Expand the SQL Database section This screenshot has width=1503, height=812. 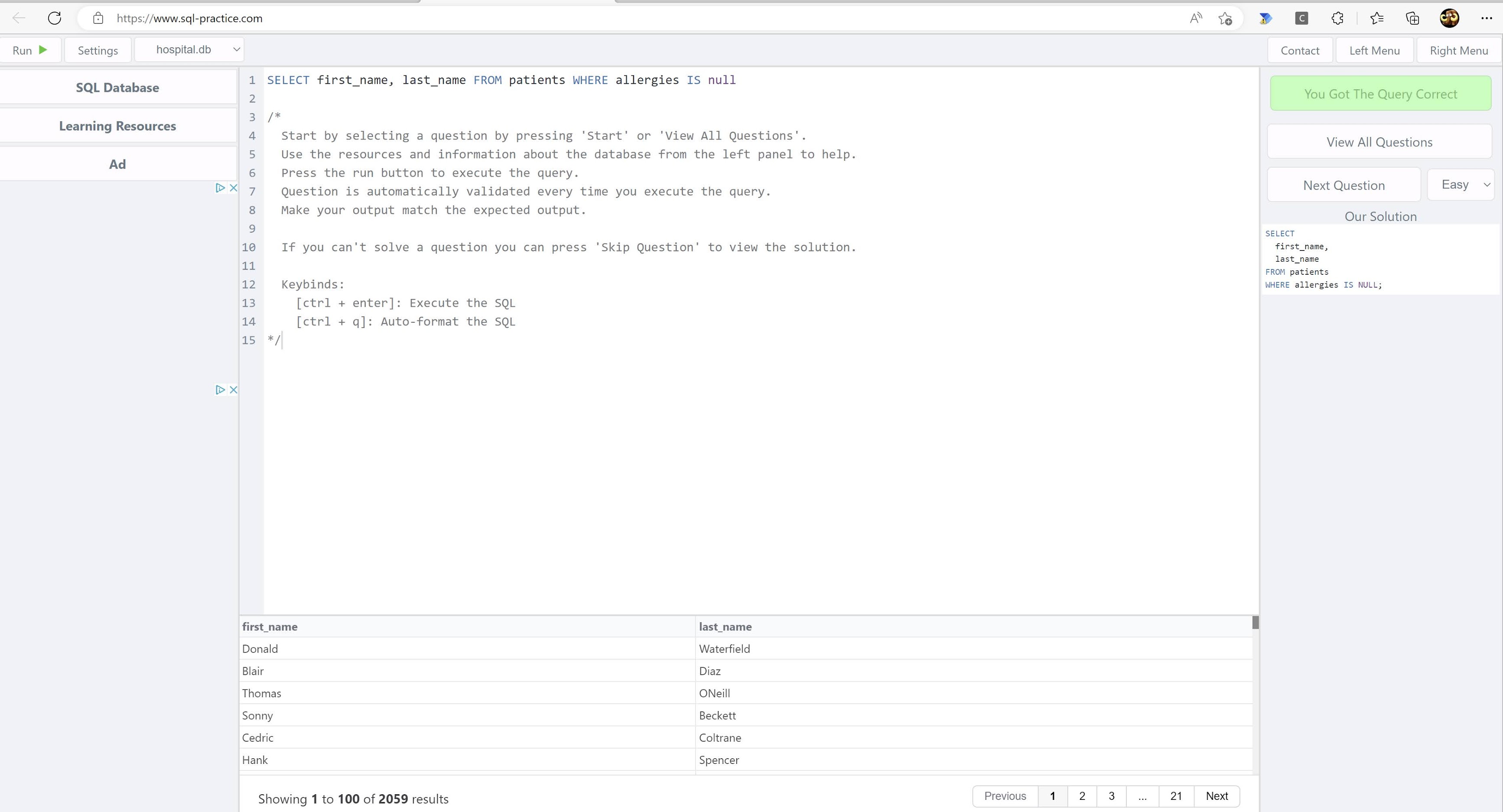pyautogui.click(x=117, y=88)
